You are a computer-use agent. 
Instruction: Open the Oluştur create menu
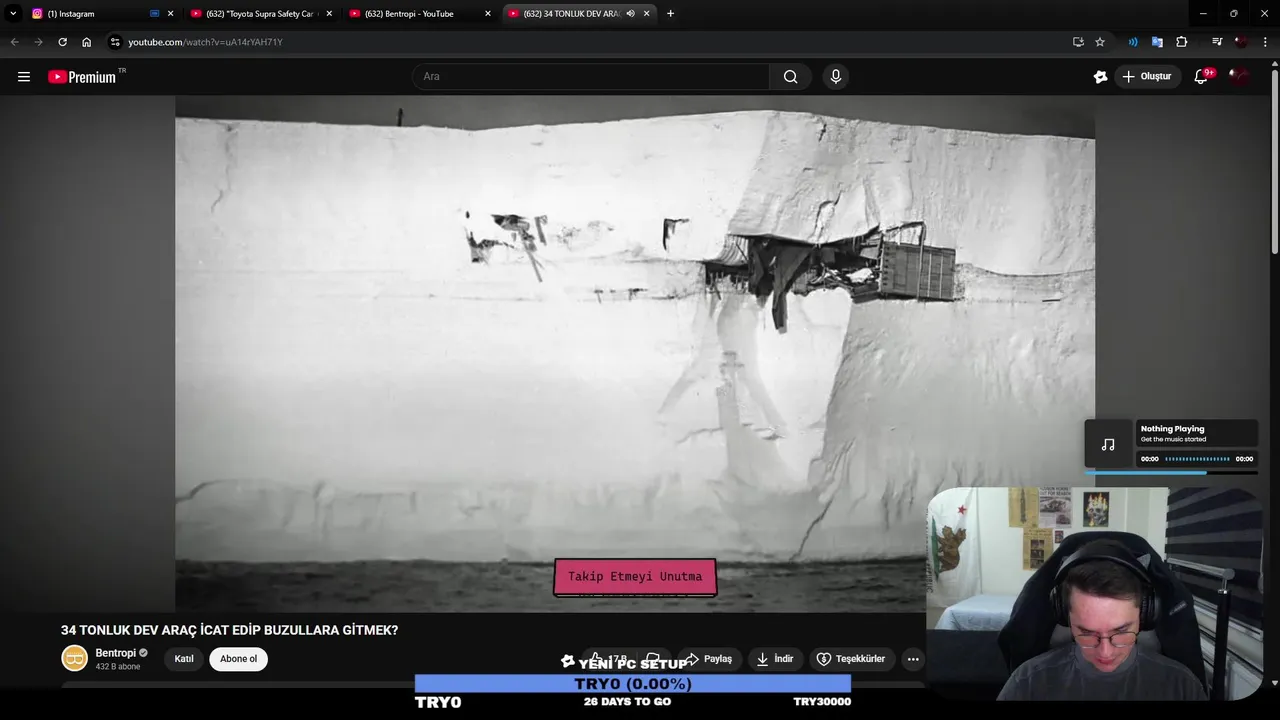[x=1147, y=77]
